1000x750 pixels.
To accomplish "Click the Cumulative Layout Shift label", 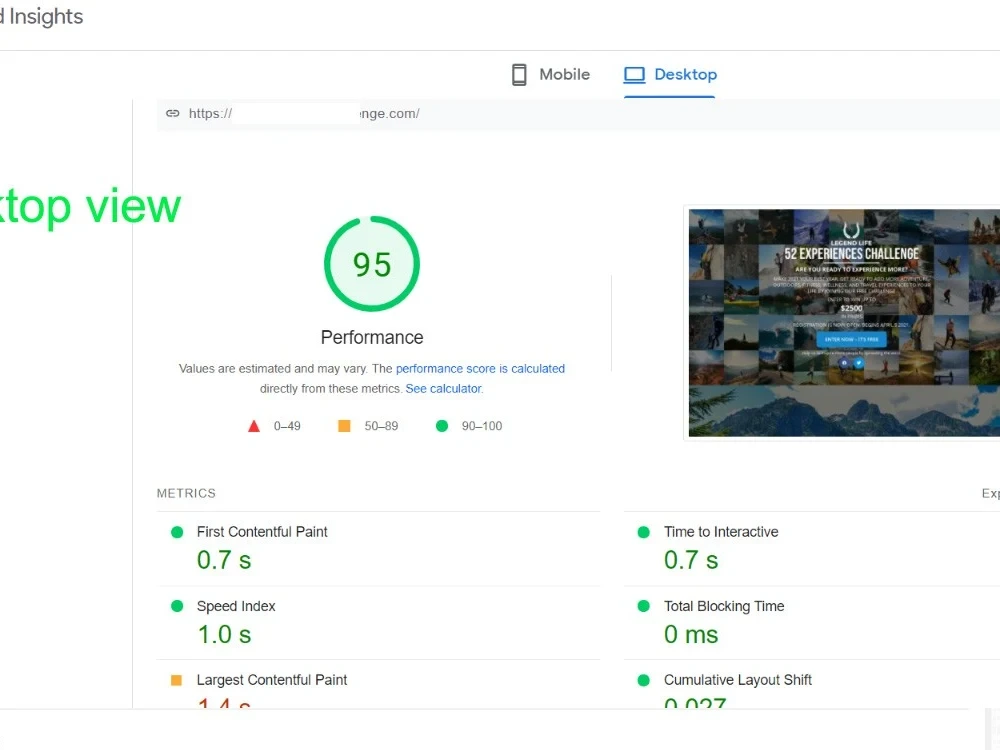I will coord(738,680).
